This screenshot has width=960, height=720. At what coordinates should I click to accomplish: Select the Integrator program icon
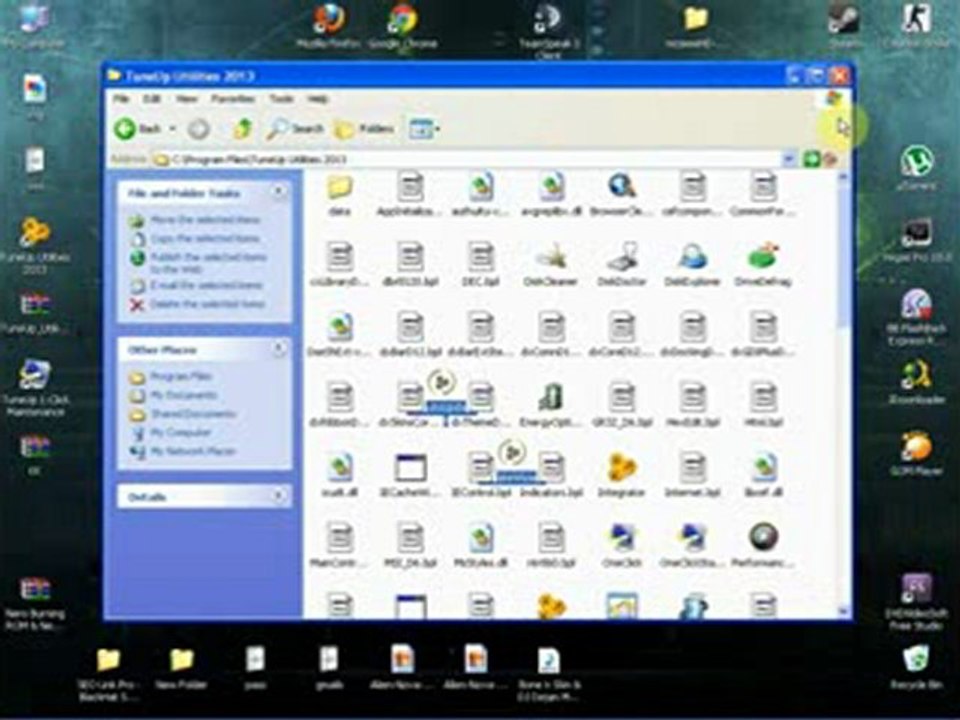(622, 468)
